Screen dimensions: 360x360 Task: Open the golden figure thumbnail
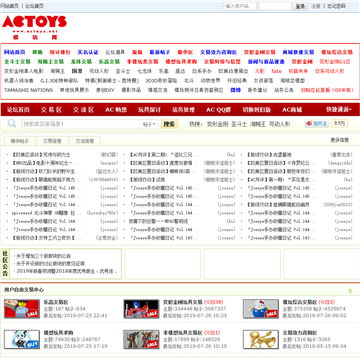[x=260, y=339]
